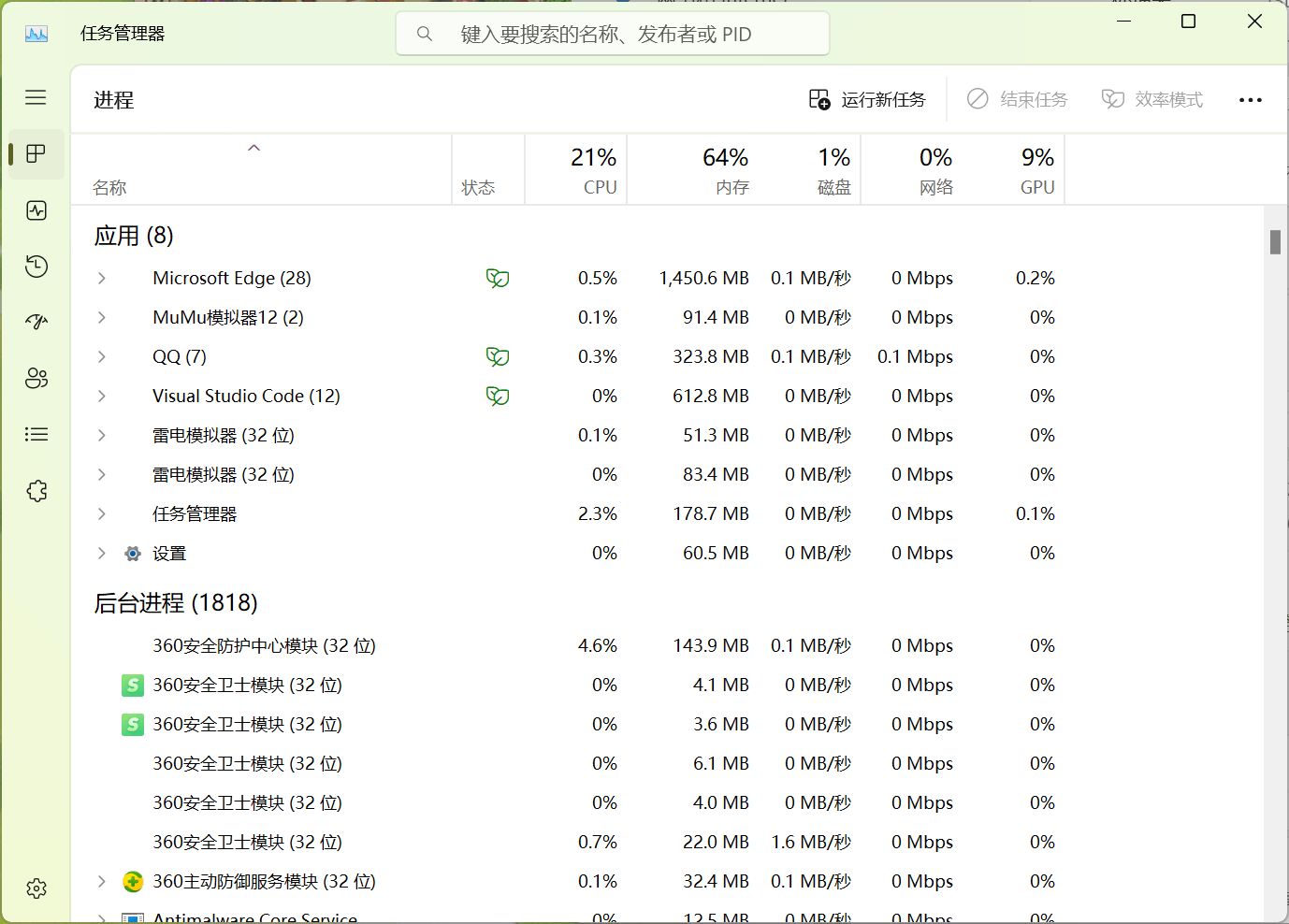Click the vertical scrollbar thumb
This screenshot has width=1289, height=924.
coord(1275,241)
